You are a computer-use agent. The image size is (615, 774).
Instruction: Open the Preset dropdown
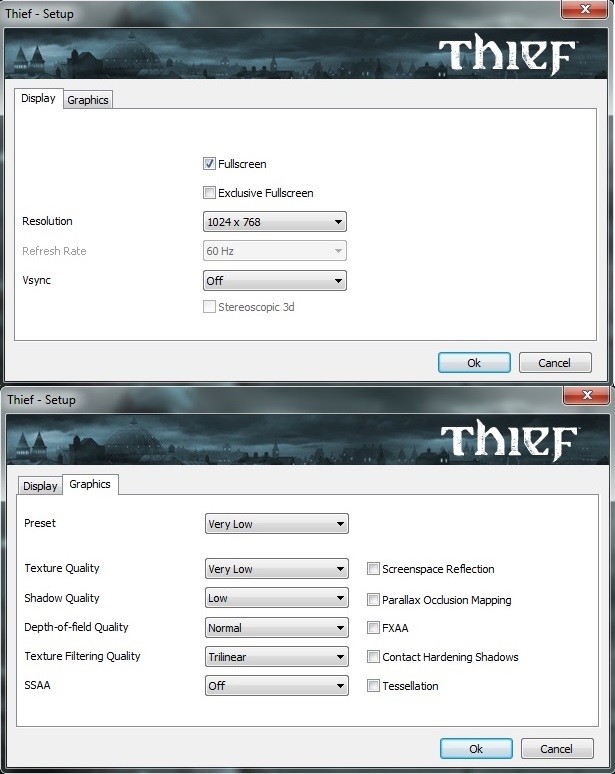pos(276,524)
